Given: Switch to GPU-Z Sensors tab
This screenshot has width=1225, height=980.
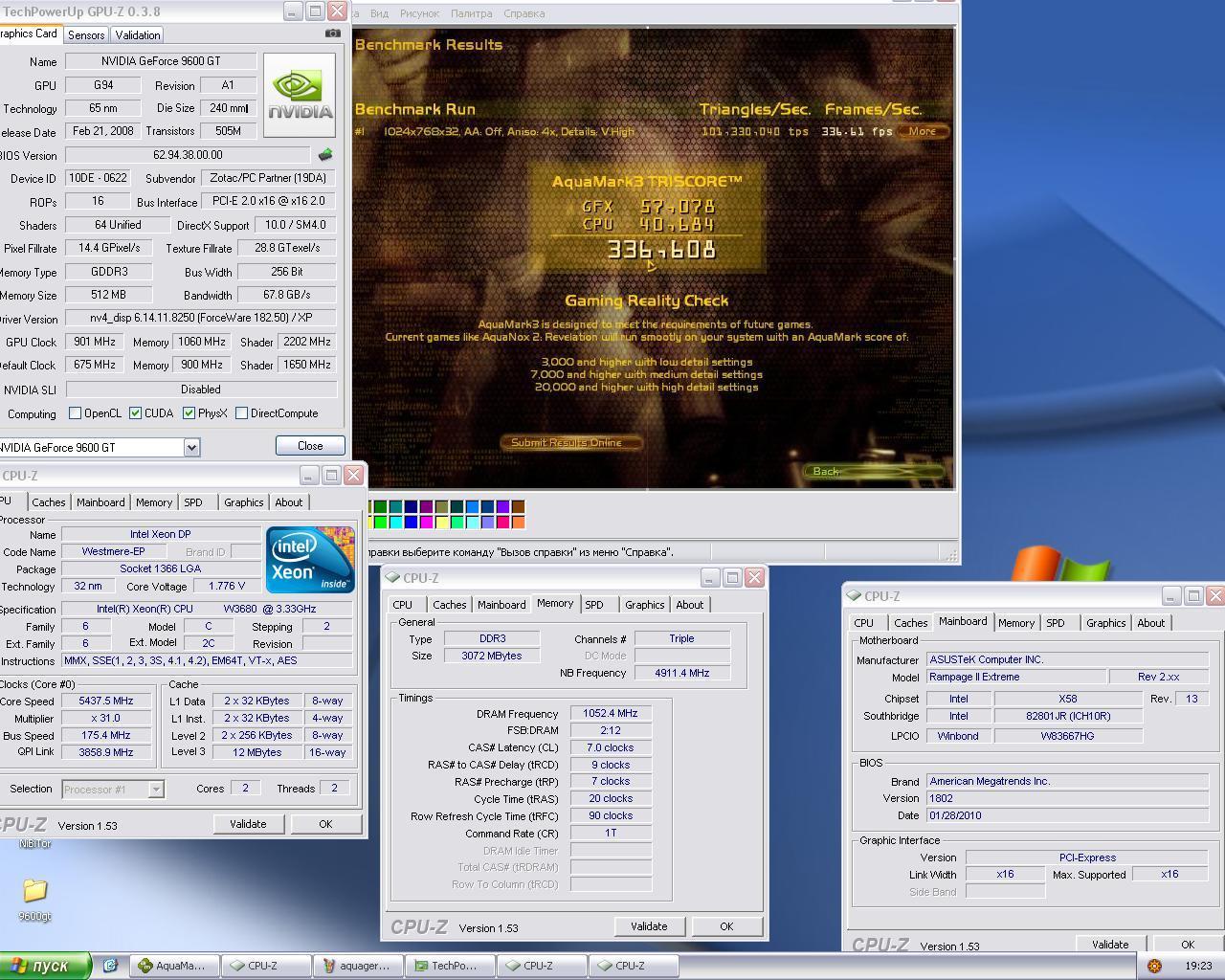Looking at the screenshot, I should 86,34.
